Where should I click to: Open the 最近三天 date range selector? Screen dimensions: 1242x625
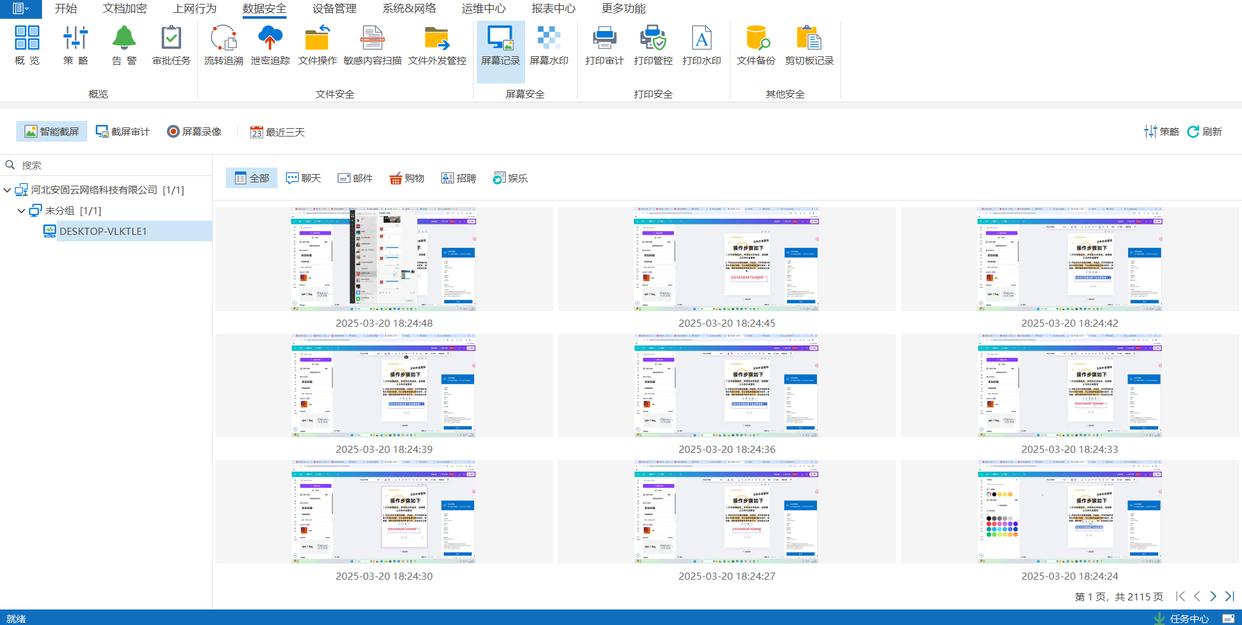(277, 132)
